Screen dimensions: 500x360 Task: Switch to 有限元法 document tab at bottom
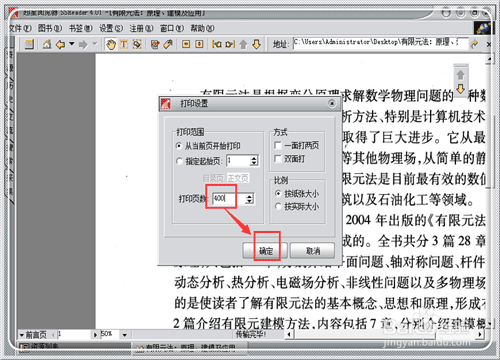190,348
